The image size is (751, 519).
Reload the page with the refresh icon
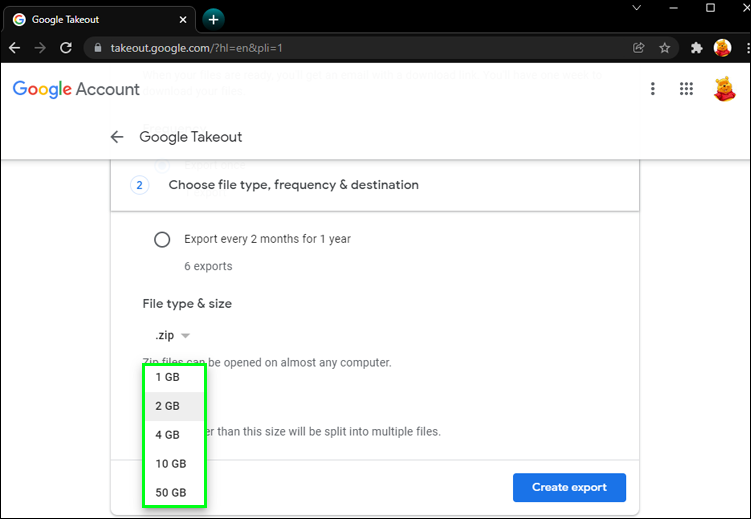[x=66, y=48]
